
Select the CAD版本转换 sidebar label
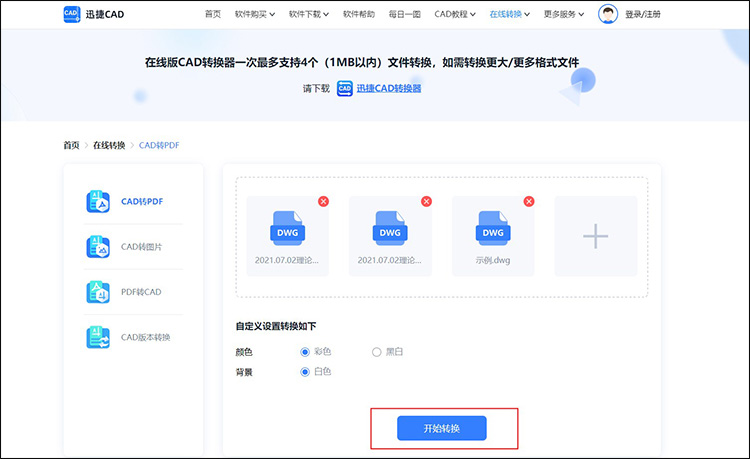coord(145,337)
